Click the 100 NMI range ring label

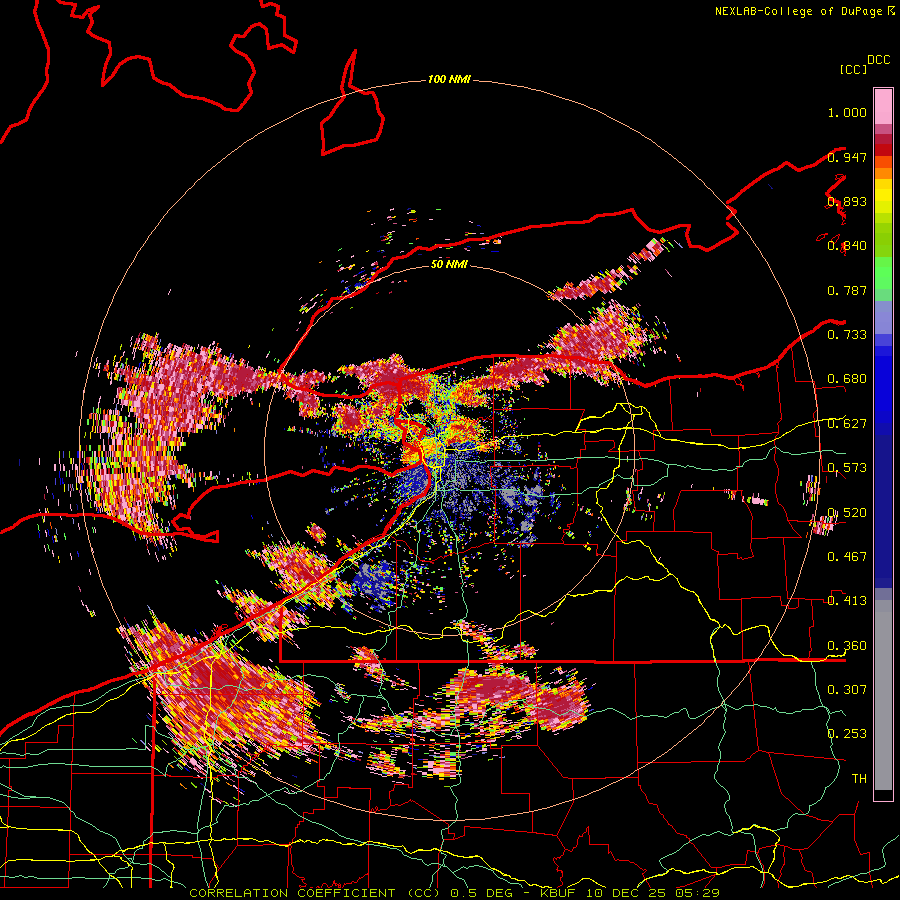pyautogui.click(x=449, y=79)
